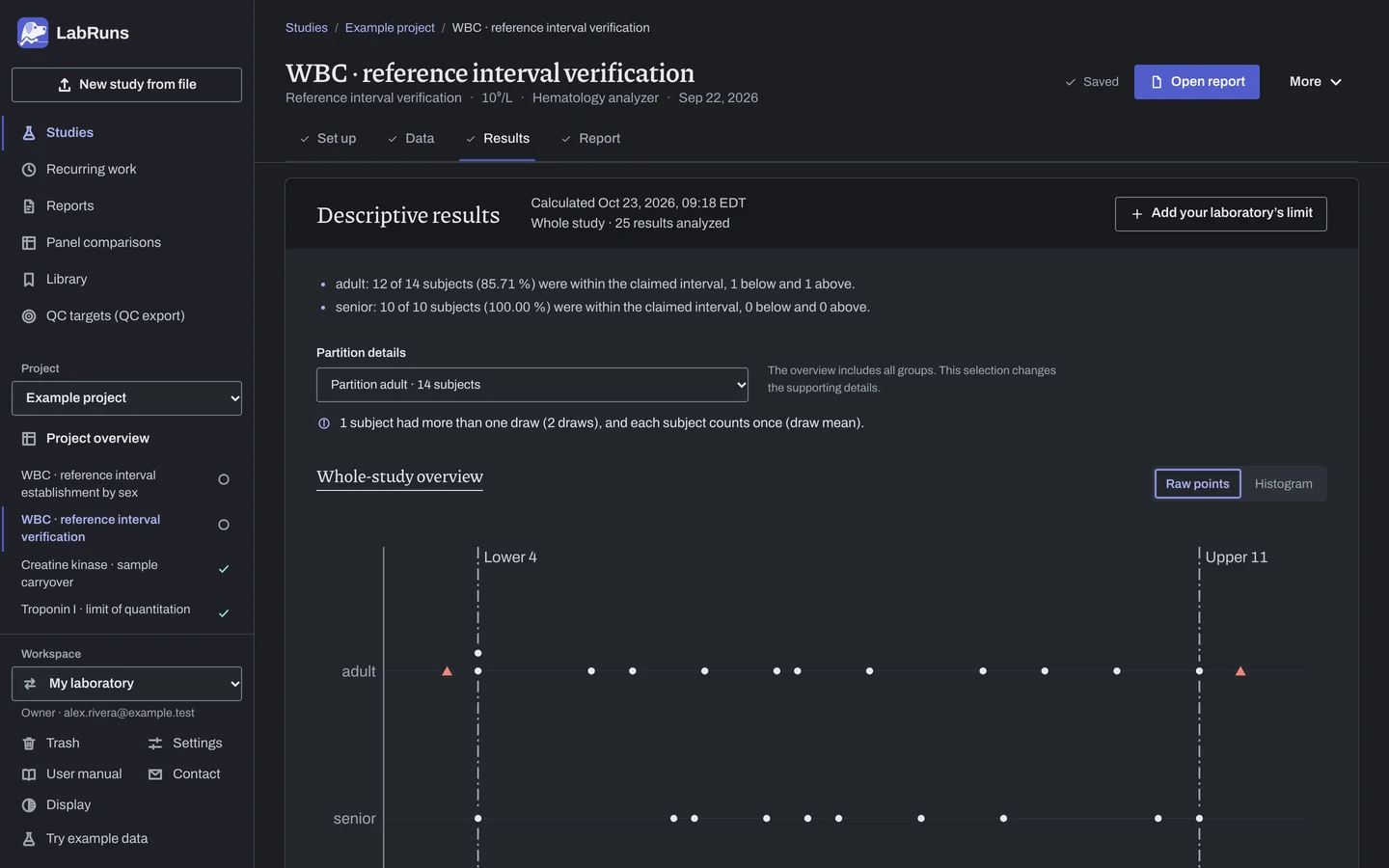Click status circle for WBC interval verification
The image size is (1389, 868).
click(224, 525)
